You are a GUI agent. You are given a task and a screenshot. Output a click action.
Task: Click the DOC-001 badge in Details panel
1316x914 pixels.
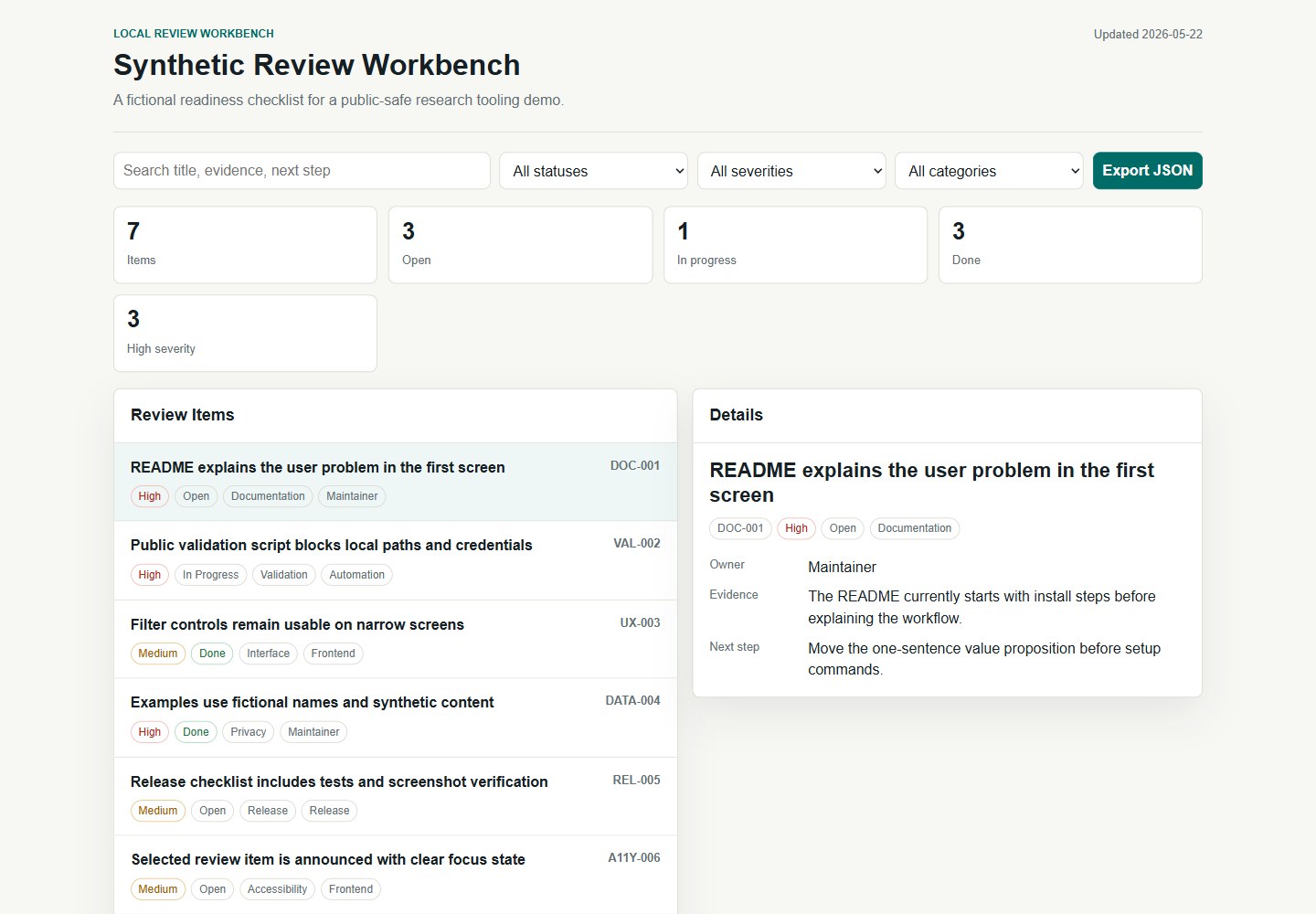click(x=740, y=528)
